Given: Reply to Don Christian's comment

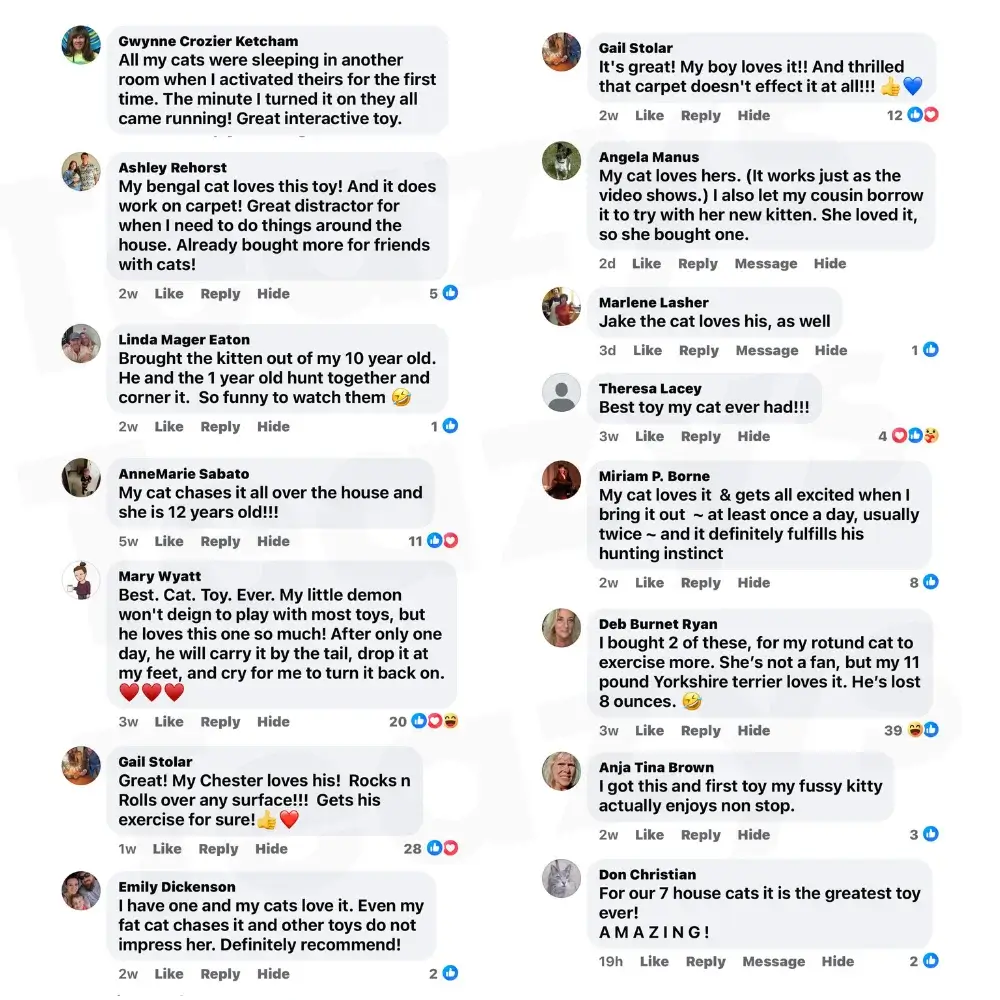Looking at the screenshot, I should click(706, 961).
